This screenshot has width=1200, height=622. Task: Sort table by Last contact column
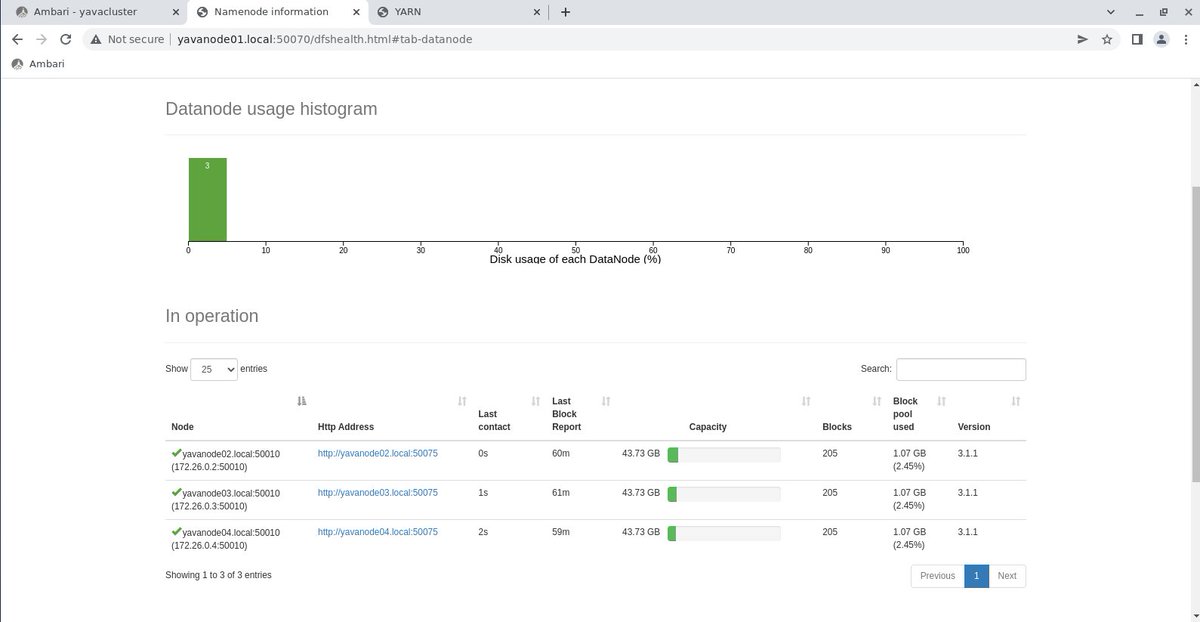pos(508,414)
